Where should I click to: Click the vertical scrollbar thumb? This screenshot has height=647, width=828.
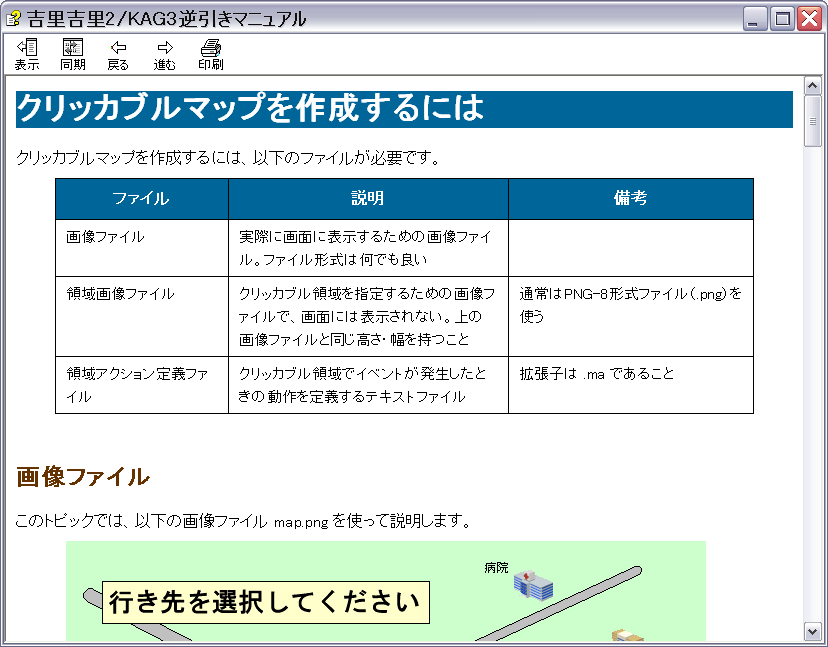tap(812, 120)
